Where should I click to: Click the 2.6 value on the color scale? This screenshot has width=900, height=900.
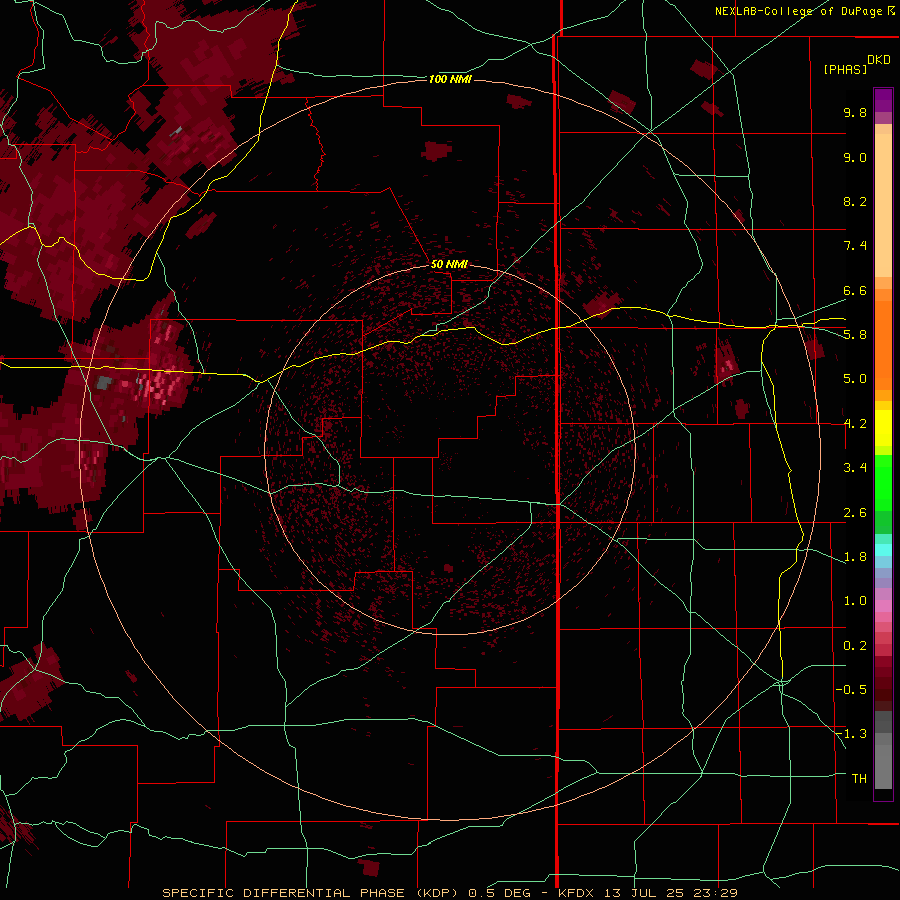tap(855, 513)
